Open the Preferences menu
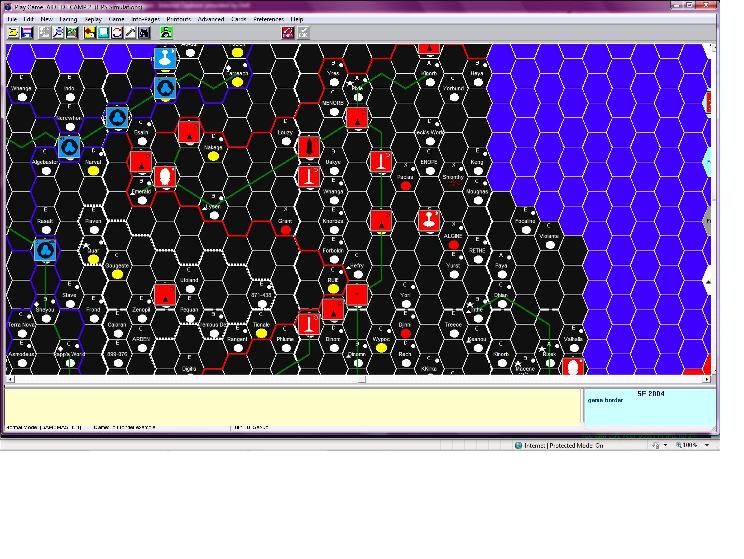 [269, 19]
